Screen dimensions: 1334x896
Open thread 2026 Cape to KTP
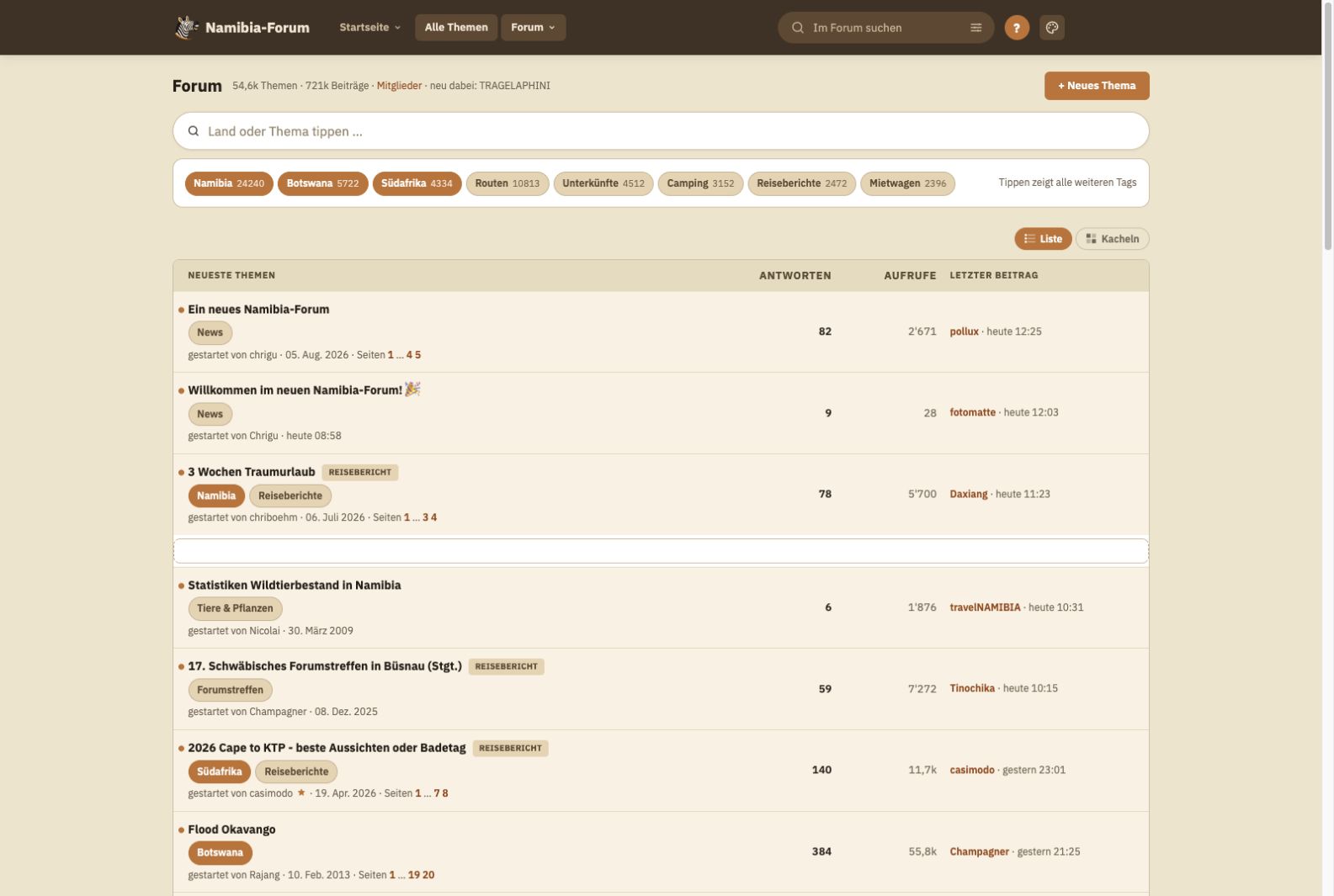tap(327, 748)
